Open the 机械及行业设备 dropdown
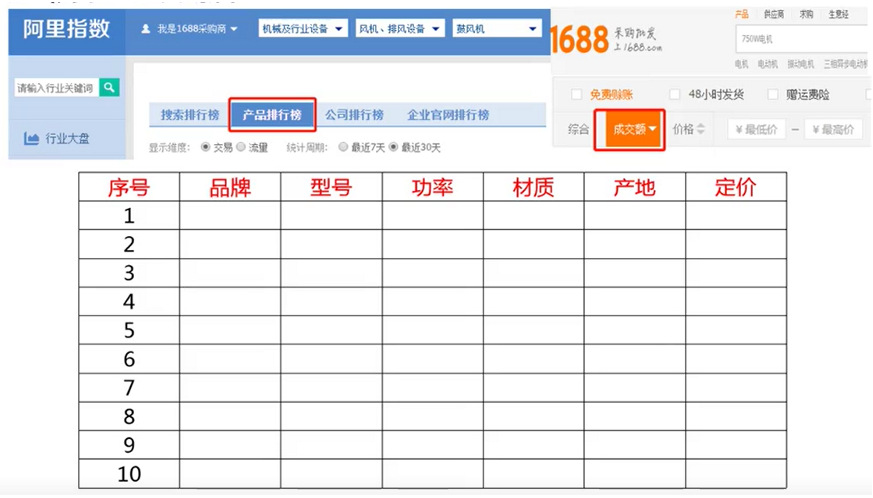The image size is (873, 498). tap(302, 29)
